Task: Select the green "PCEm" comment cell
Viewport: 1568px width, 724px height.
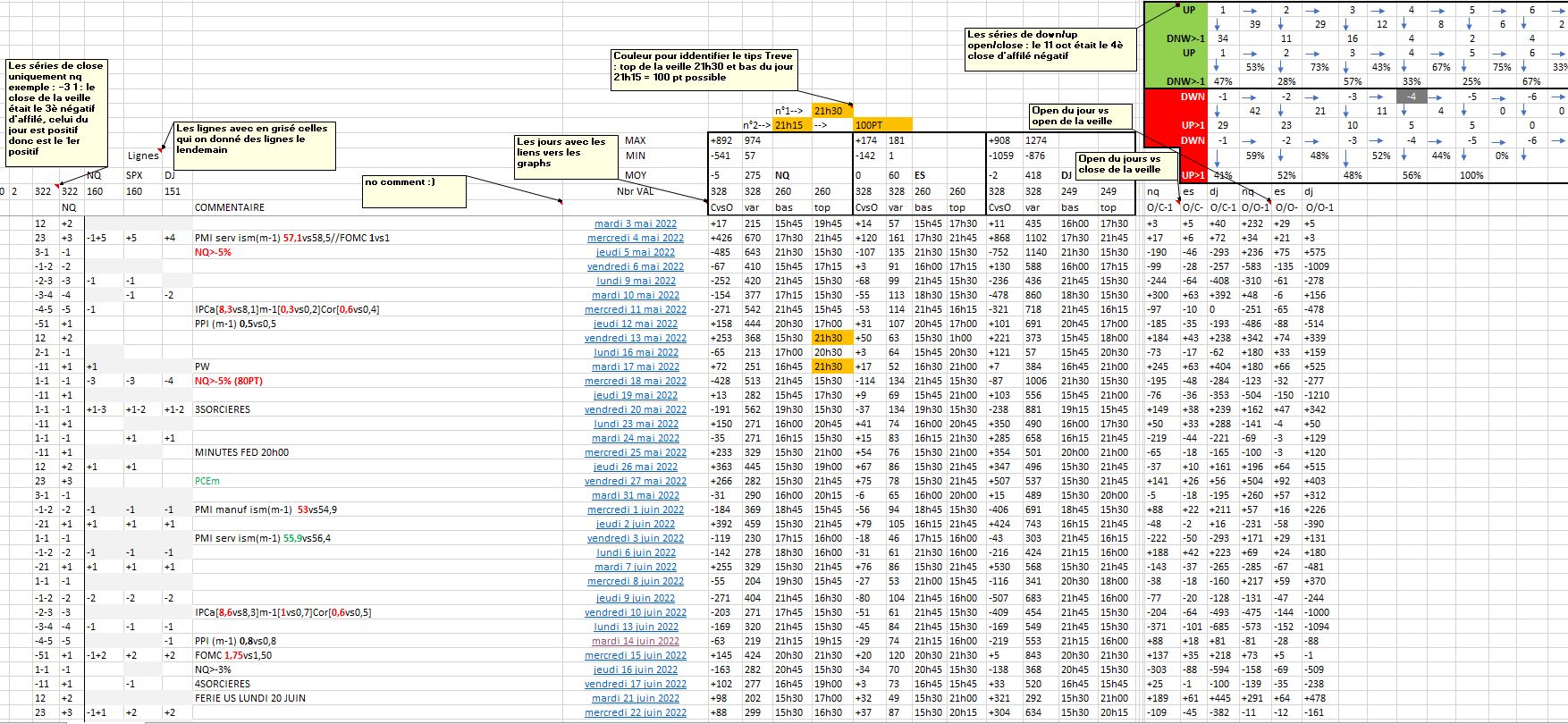Action: click(x=207, y=481)
